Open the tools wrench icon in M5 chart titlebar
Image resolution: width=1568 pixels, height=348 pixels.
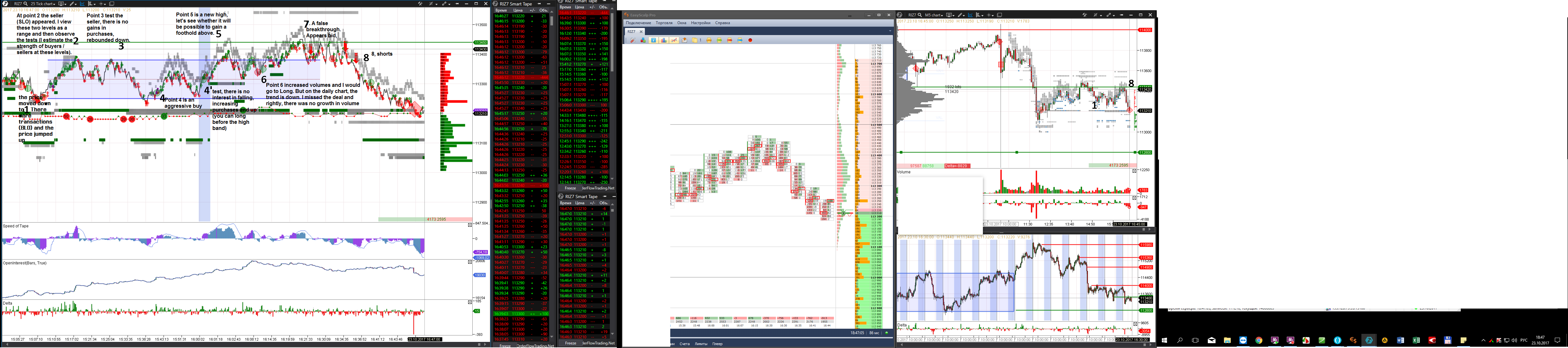1085,15
